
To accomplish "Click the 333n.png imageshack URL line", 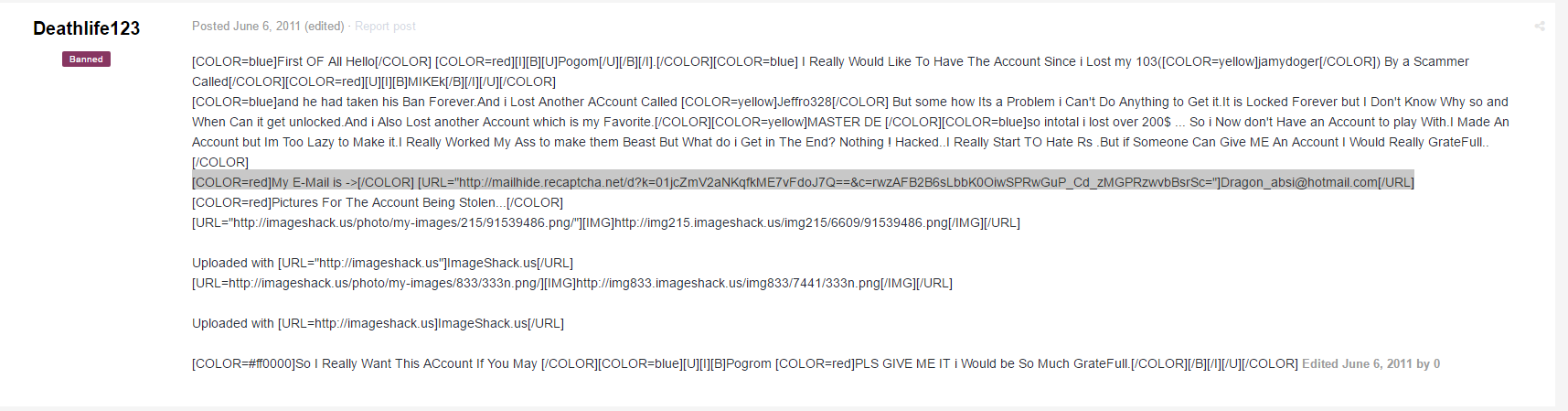I will click(572, 283).
